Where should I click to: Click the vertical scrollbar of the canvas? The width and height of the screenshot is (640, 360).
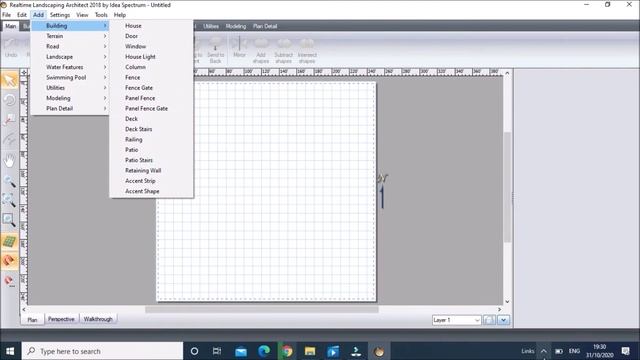coord(507,187)
